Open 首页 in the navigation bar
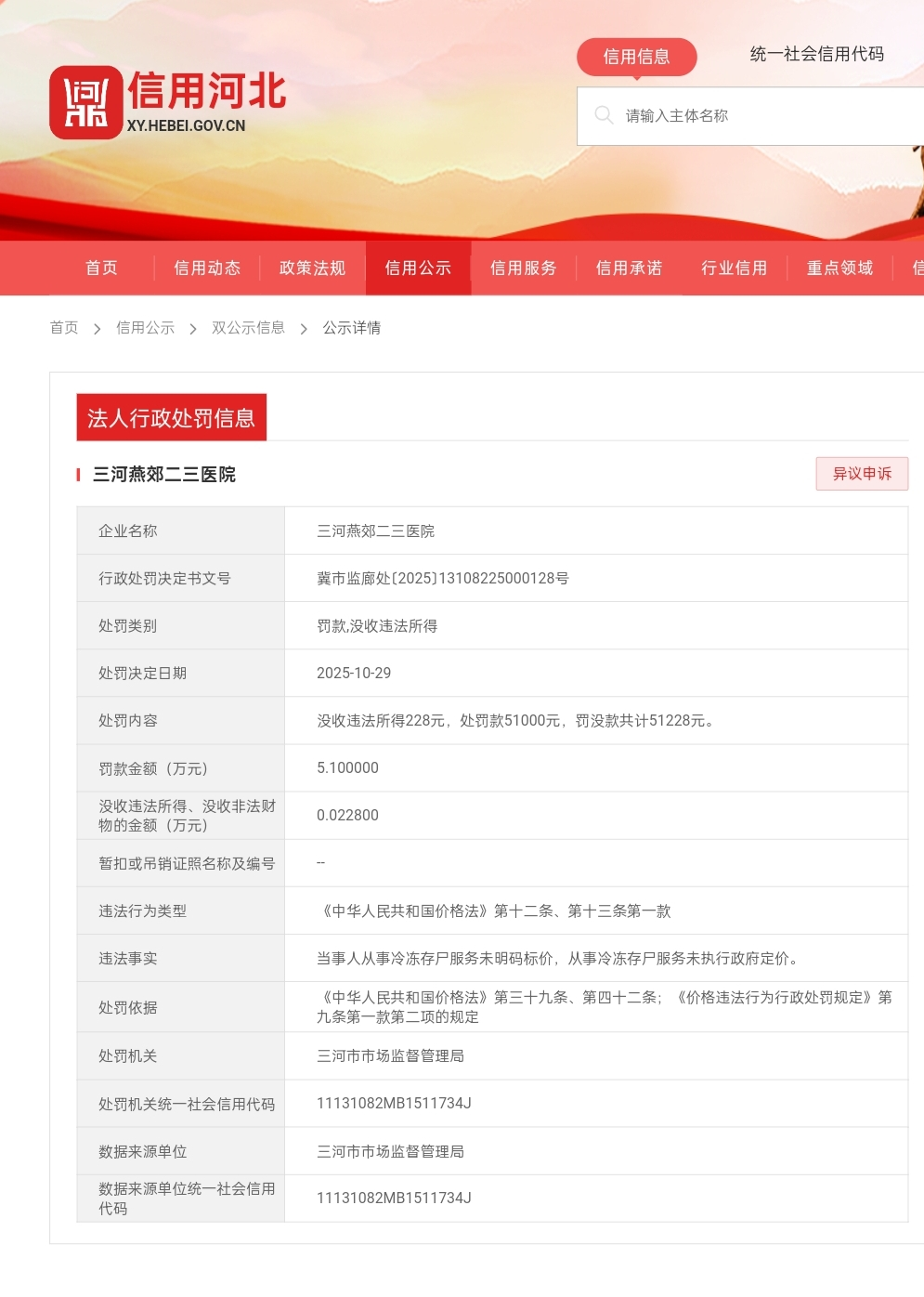This screenshot has height=1297, width=924. click(x=101, y=268)
